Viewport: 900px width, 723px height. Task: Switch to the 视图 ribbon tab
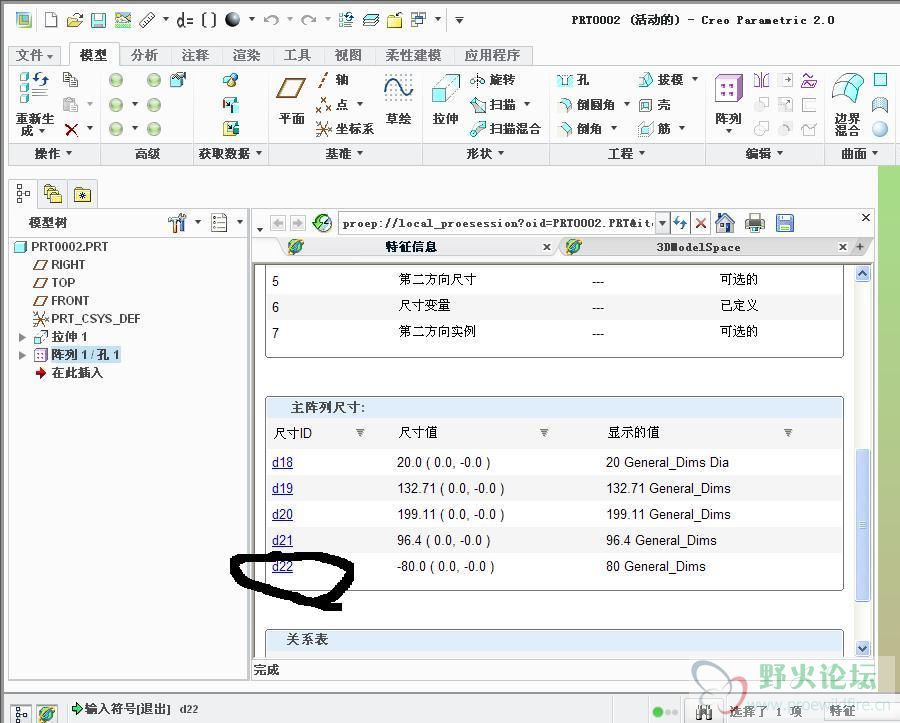click(x=348, y=55)
